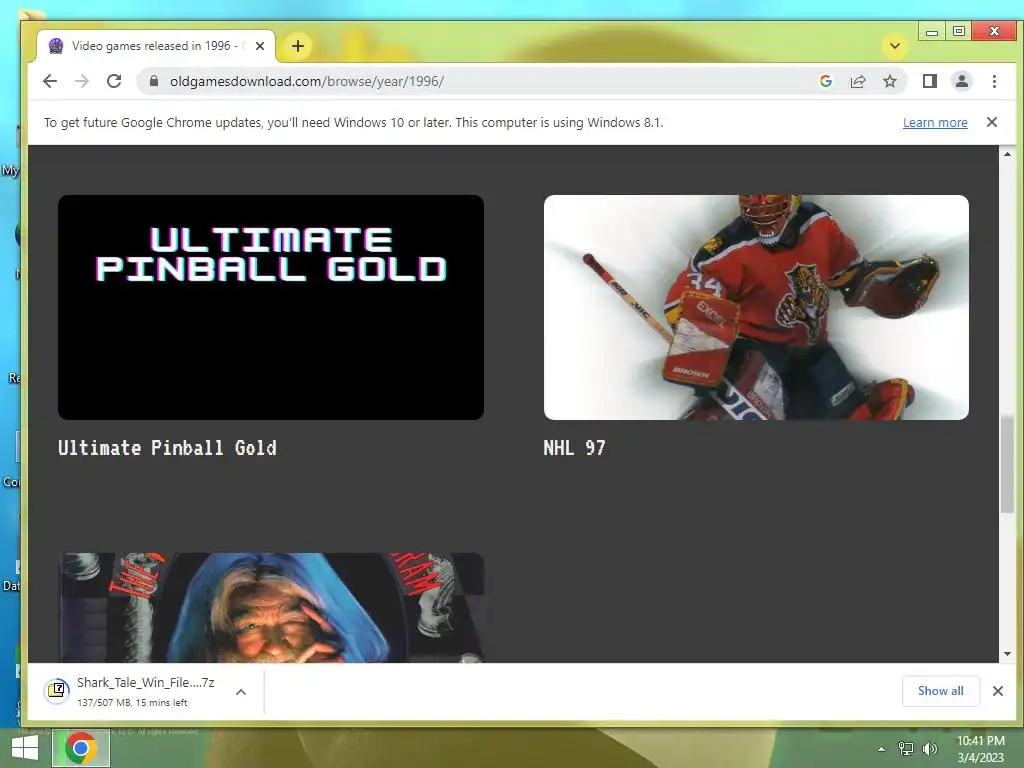Click the 137/507 MB download progress text

(133, 703)
